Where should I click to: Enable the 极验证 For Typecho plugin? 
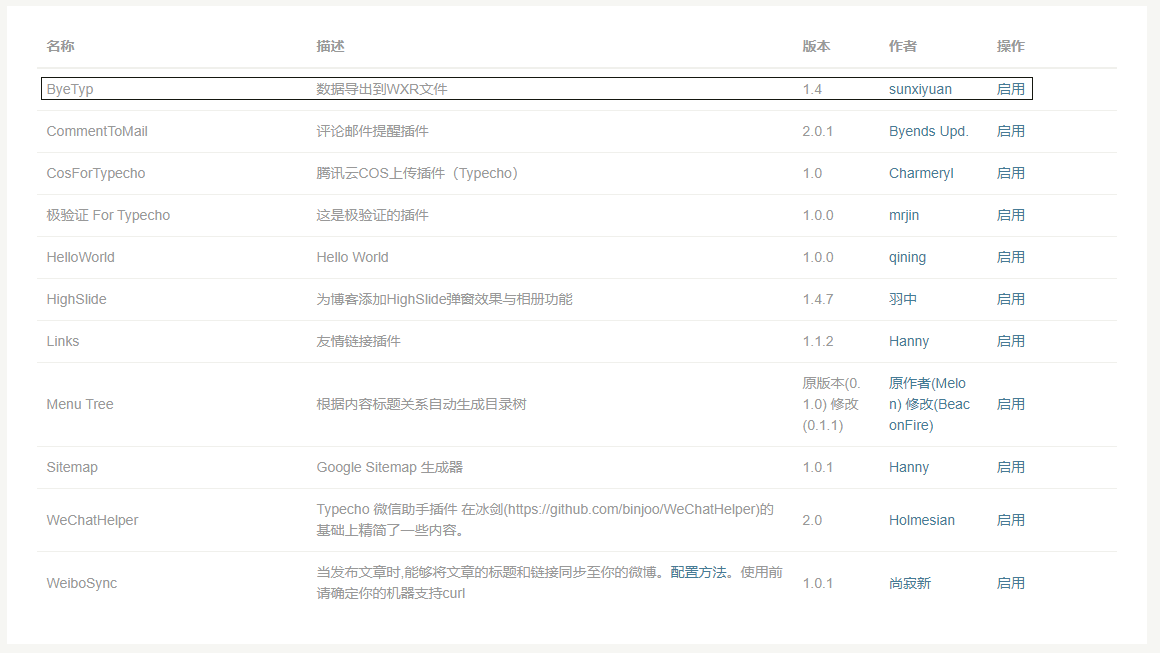click(1010, 215)
